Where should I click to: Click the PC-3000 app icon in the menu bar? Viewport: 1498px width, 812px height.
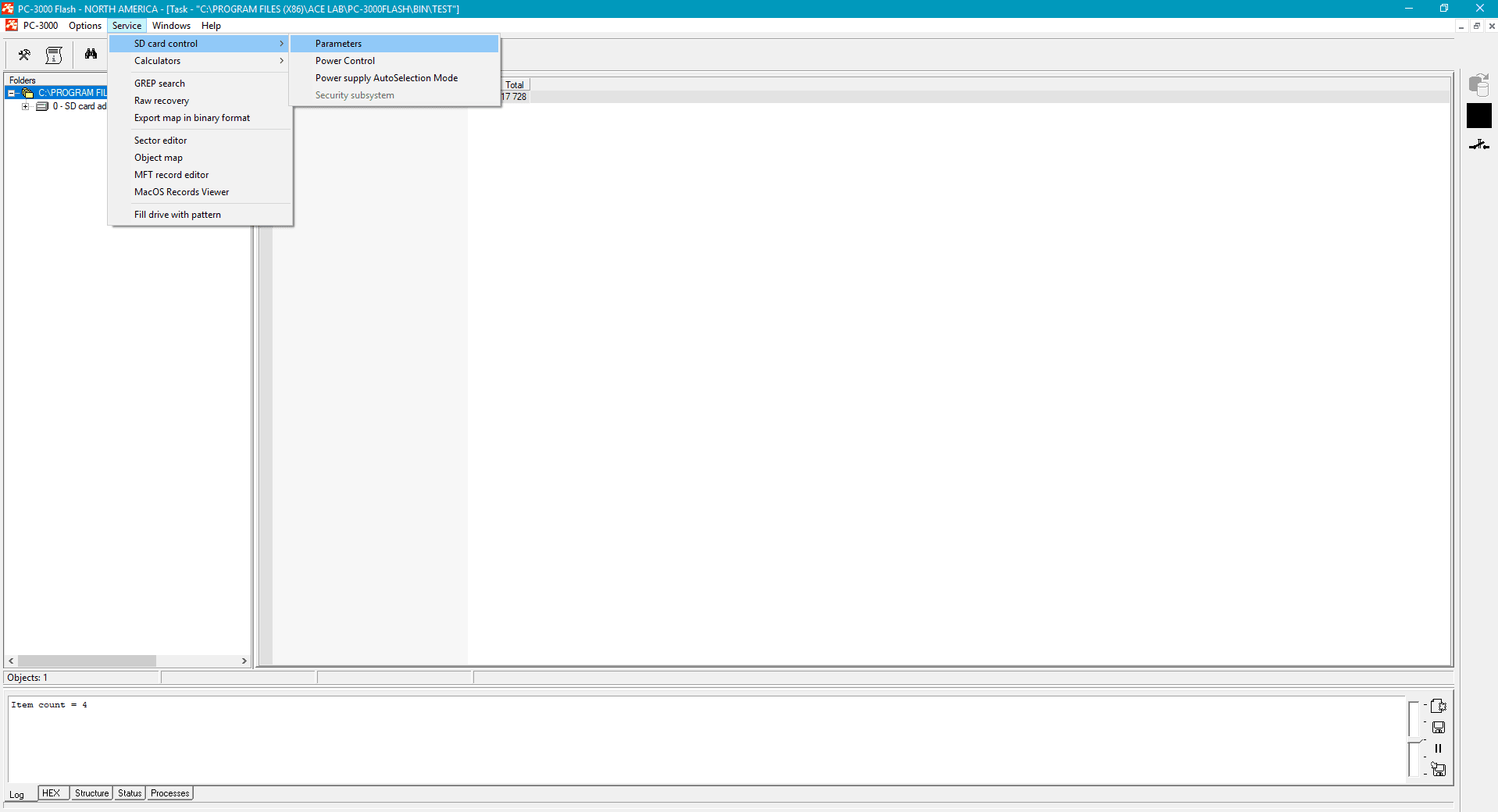11,26
